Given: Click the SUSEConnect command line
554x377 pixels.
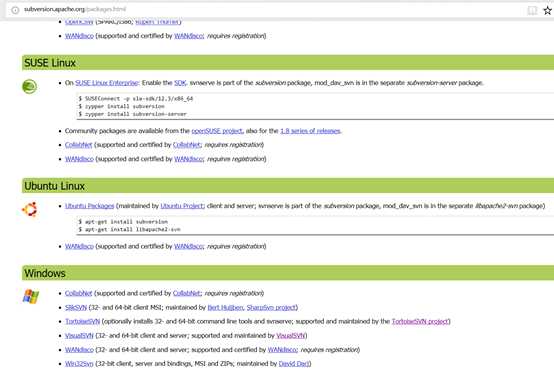Looking at the screenshot, I should coord(135,99).
